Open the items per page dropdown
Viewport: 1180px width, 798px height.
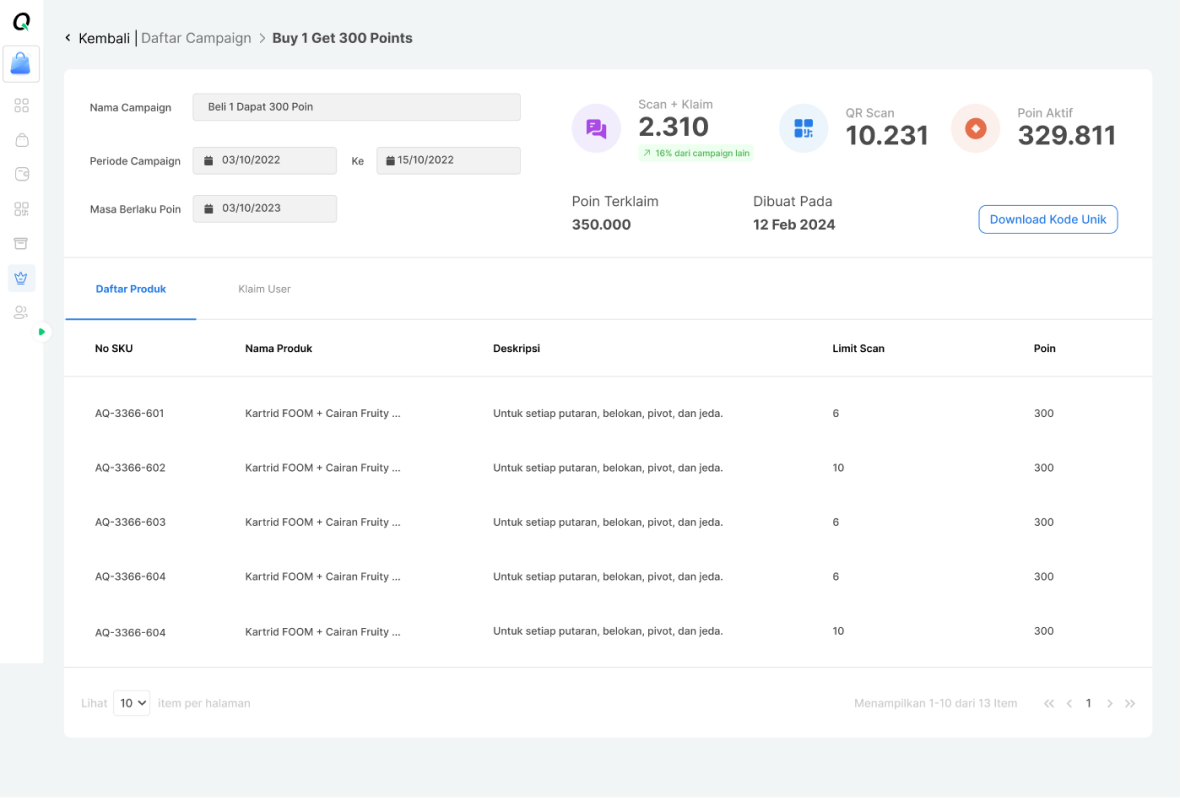(x=132, y=703)
